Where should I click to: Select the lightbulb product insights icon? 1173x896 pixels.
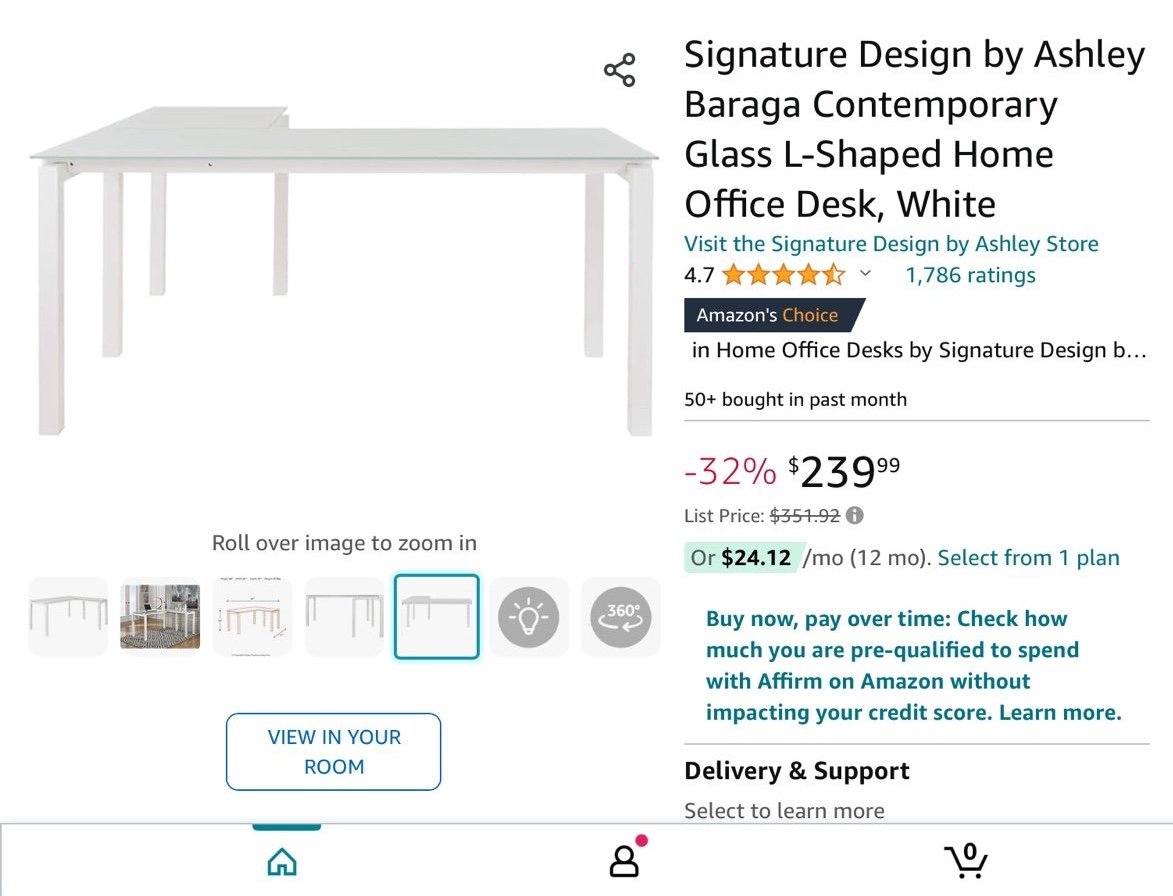[x=528, y=617]
